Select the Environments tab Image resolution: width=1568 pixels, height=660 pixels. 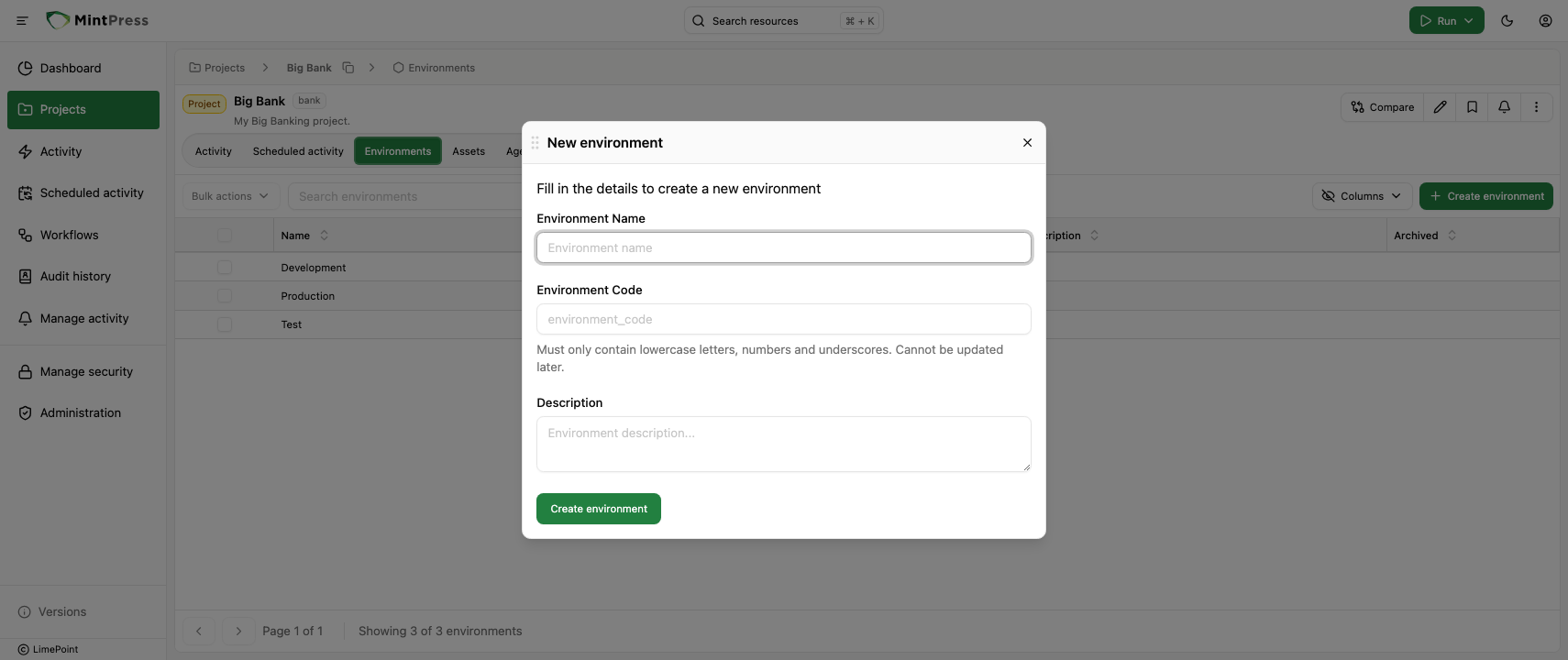tap(398, 151)
